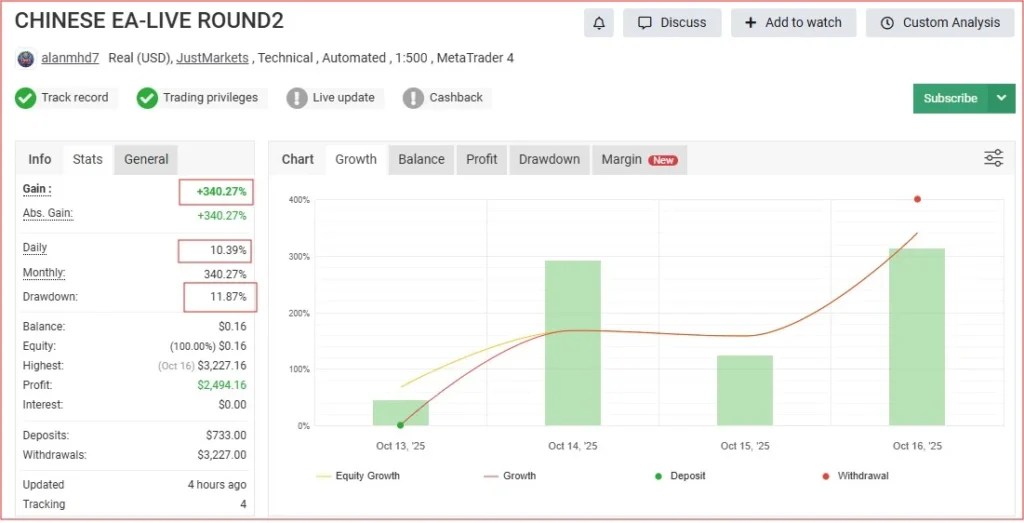This screenshot has width=1024, height=523.
Task: Switch to the Info tab
Action: click(40, 159)
